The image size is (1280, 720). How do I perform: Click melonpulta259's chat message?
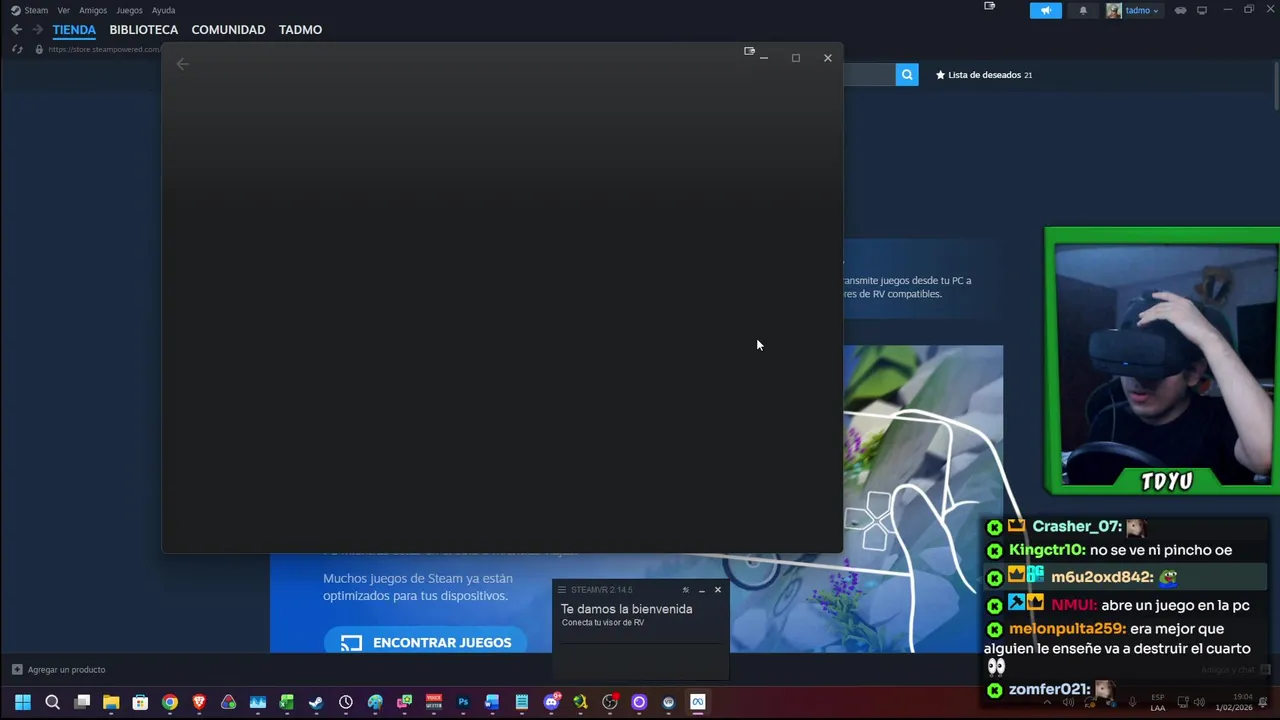pyautogui.click(x=1120, y=647)
